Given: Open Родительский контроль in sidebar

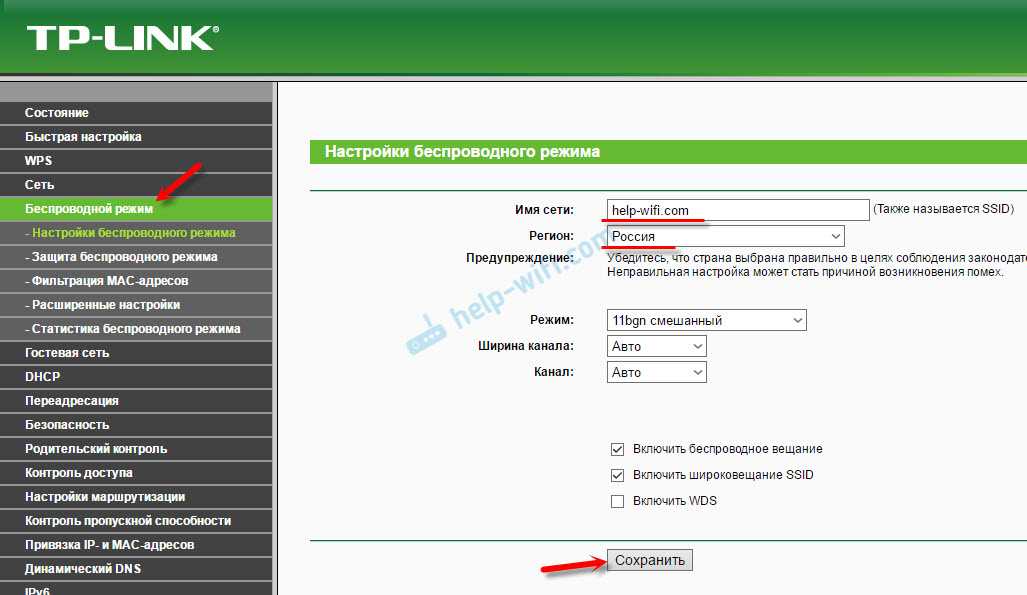Looking at the screenshot, I should click(96, 449).
